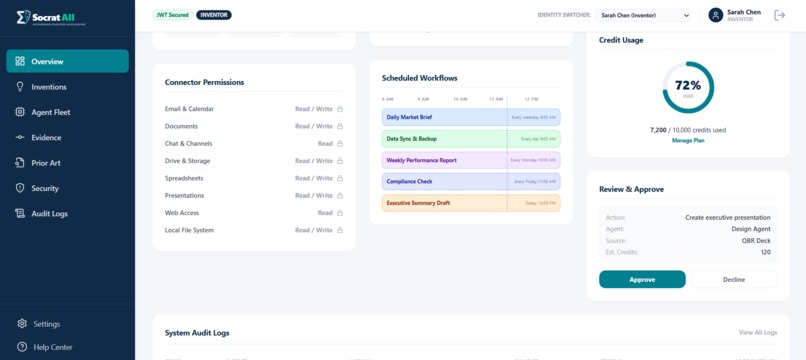Click the Inventions lightbulb icon
Screen dimensions: 806x360
(20, 86)
